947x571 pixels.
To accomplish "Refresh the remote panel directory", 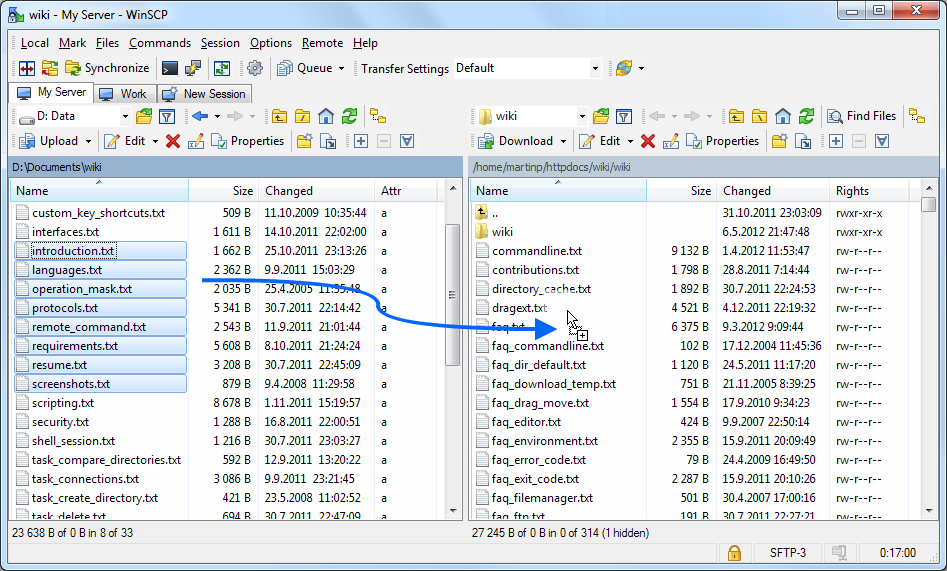I will point(806,116).
